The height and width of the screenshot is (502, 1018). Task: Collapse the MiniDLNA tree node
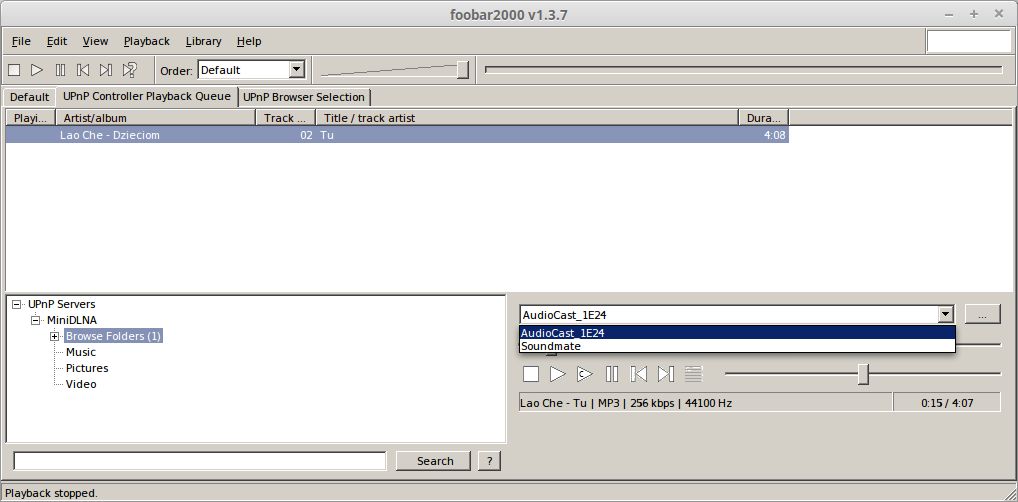pos(35,320)
